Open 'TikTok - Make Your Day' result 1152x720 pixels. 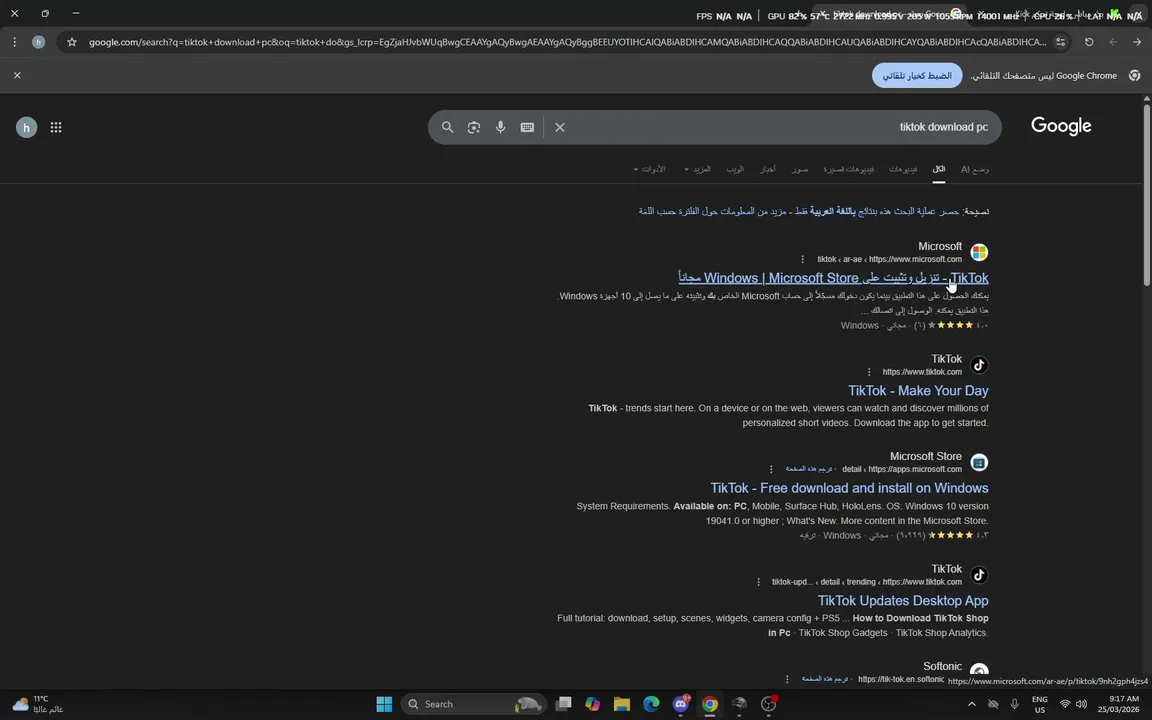(918, 391)
